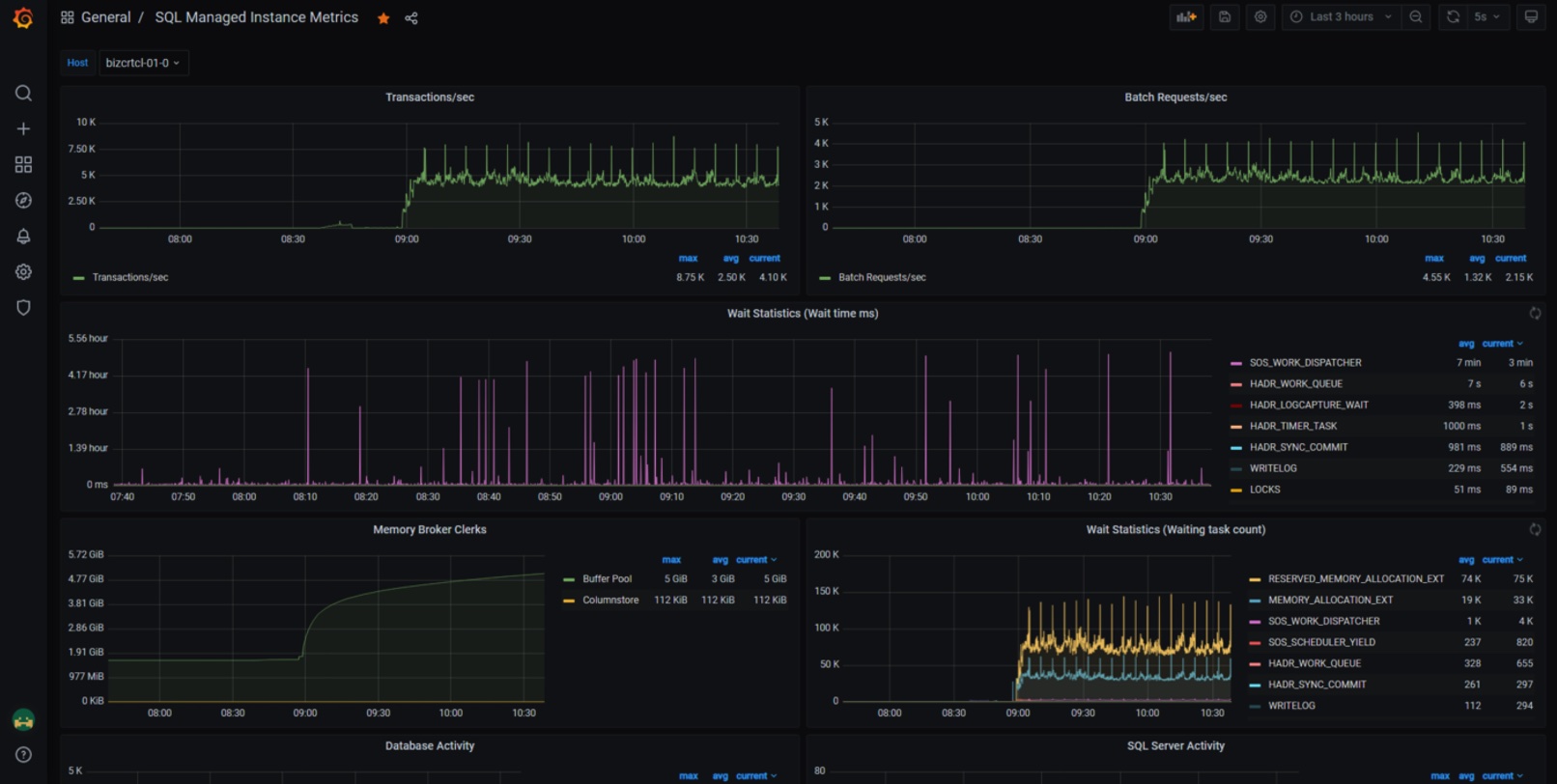Sort Database Activity legend by current

(x=755, y=775)
